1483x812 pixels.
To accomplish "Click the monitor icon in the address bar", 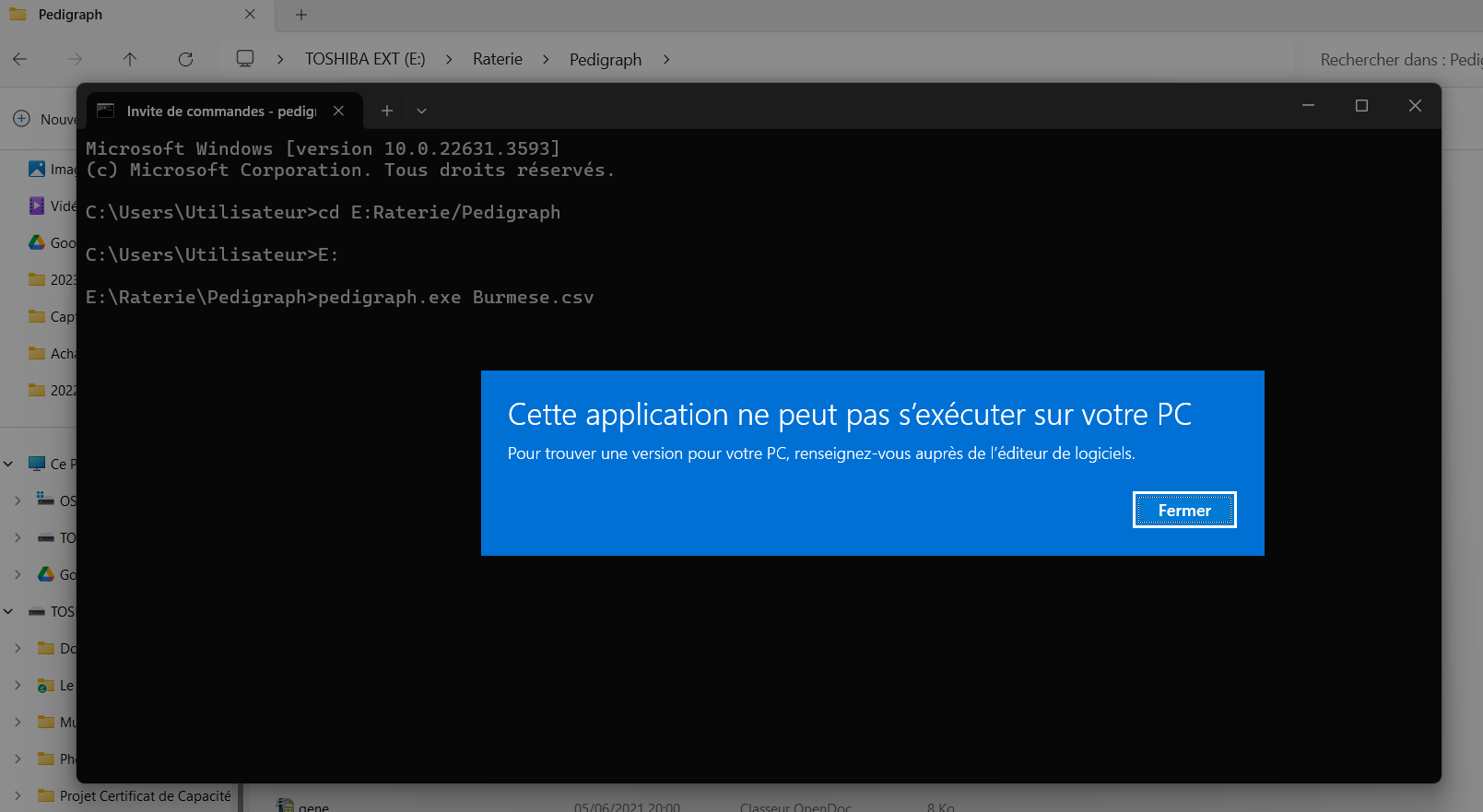I will point(245,59).
